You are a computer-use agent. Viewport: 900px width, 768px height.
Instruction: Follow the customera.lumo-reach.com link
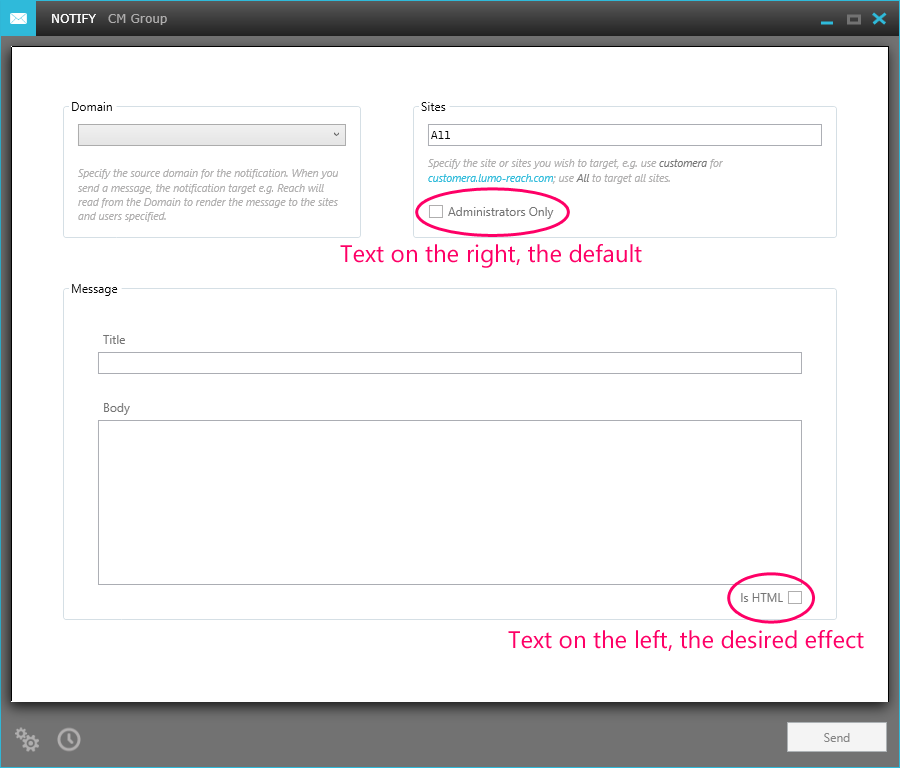[490, 178]
